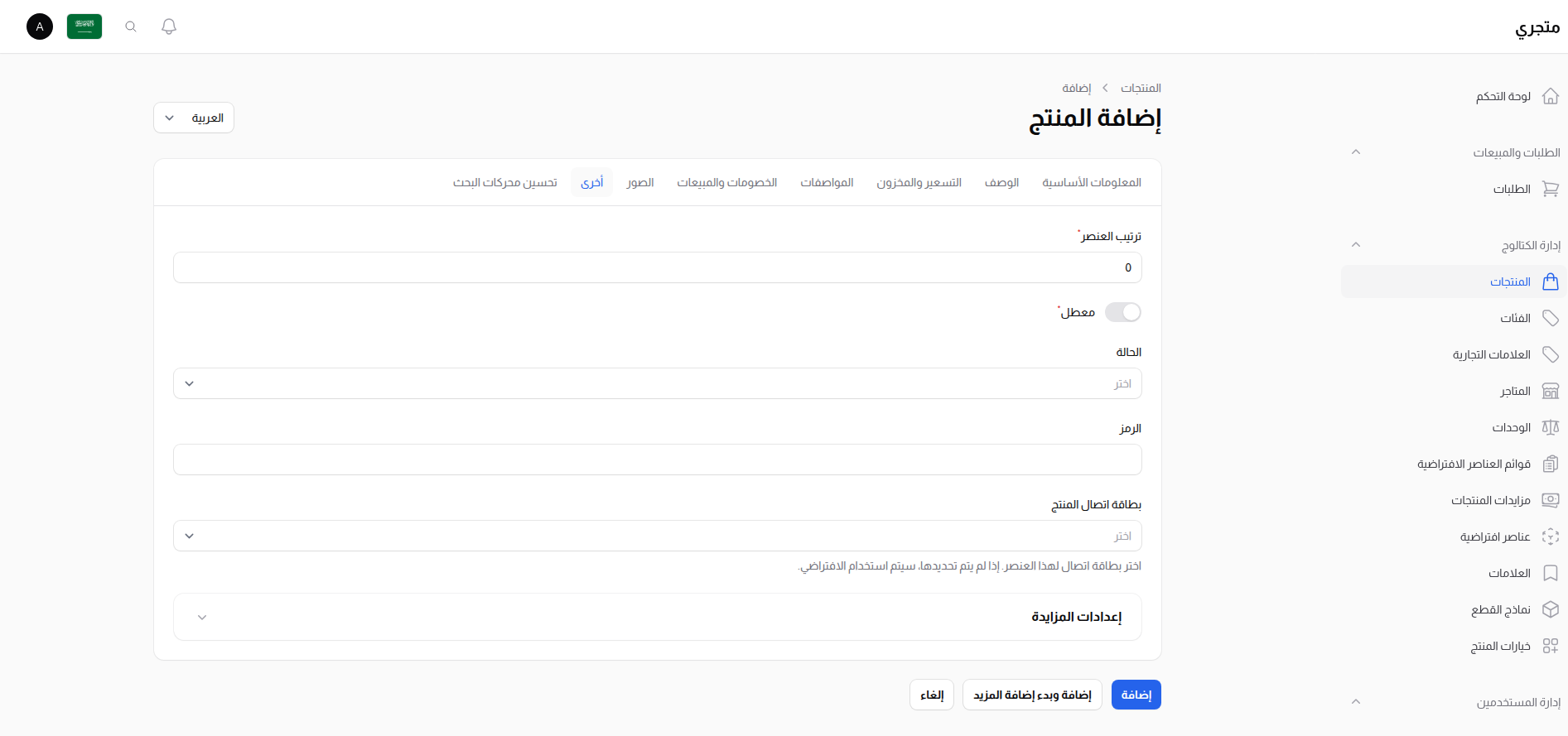The height and width of the screenshot is (736, 1568).
Task: Switch to the الصور tab
Action: [640, 182]
